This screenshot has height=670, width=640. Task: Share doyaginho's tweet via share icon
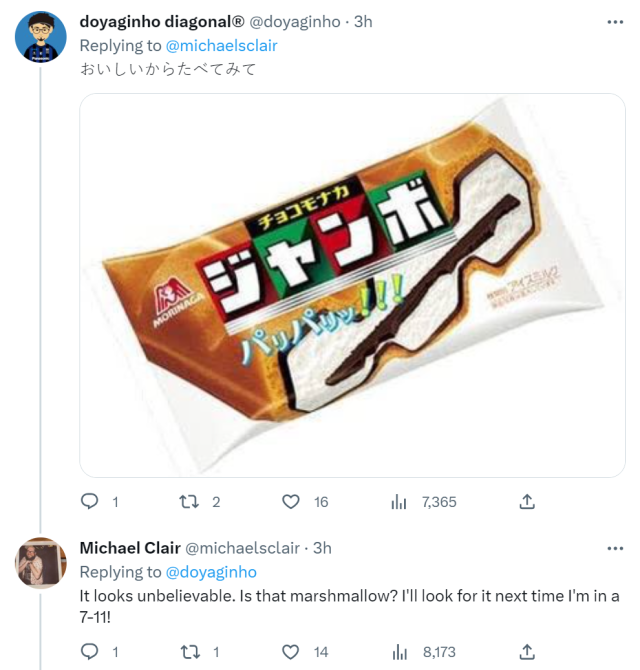(527, 502)
